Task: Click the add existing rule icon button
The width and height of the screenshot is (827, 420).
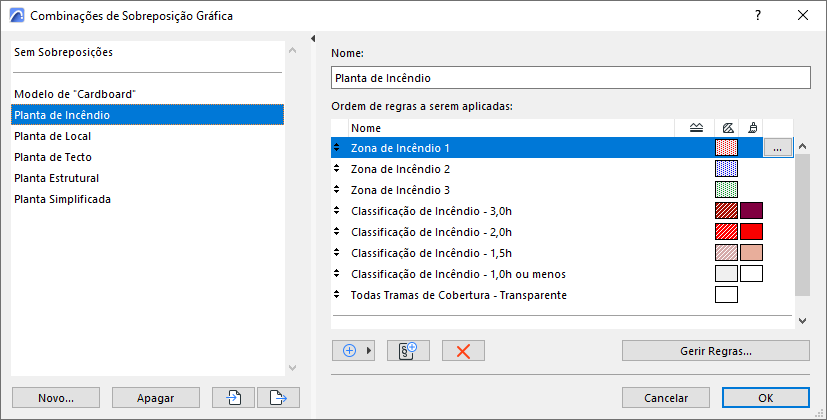Action: tap(407, 351)
